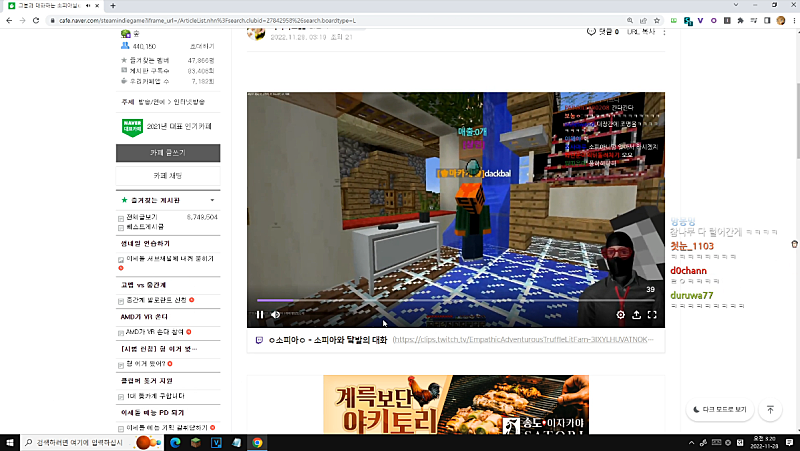Viewport: 800px width, 451px height.
Task: Click the browser back arrow
Action: tap(9, 20)
